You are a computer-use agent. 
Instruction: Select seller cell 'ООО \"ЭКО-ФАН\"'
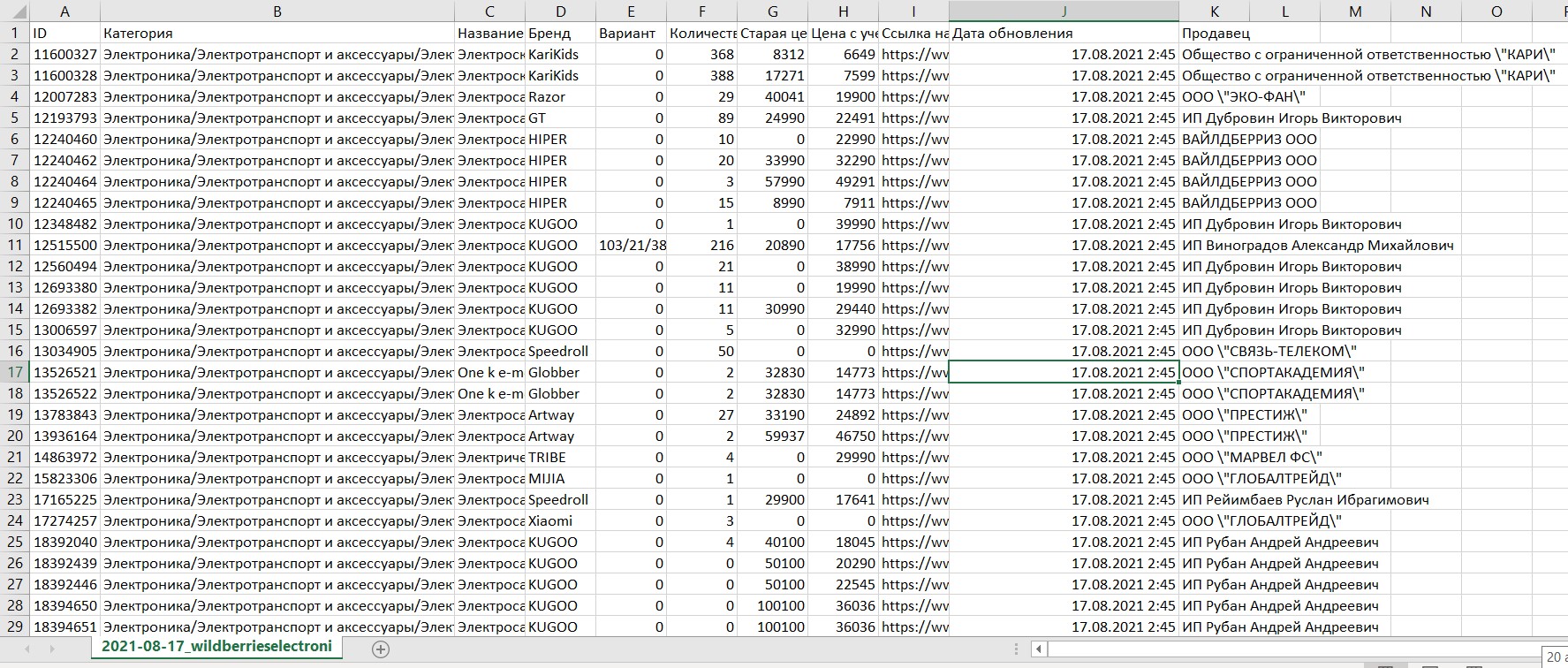[1244, 97]
